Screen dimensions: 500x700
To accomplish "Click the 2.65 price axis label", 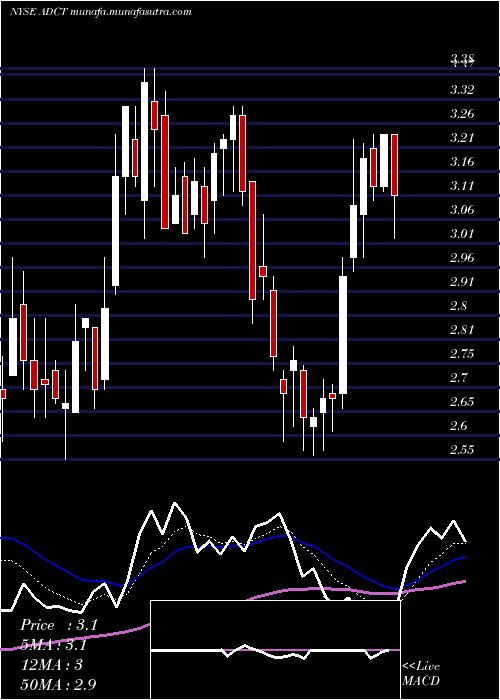I will 462,402.
